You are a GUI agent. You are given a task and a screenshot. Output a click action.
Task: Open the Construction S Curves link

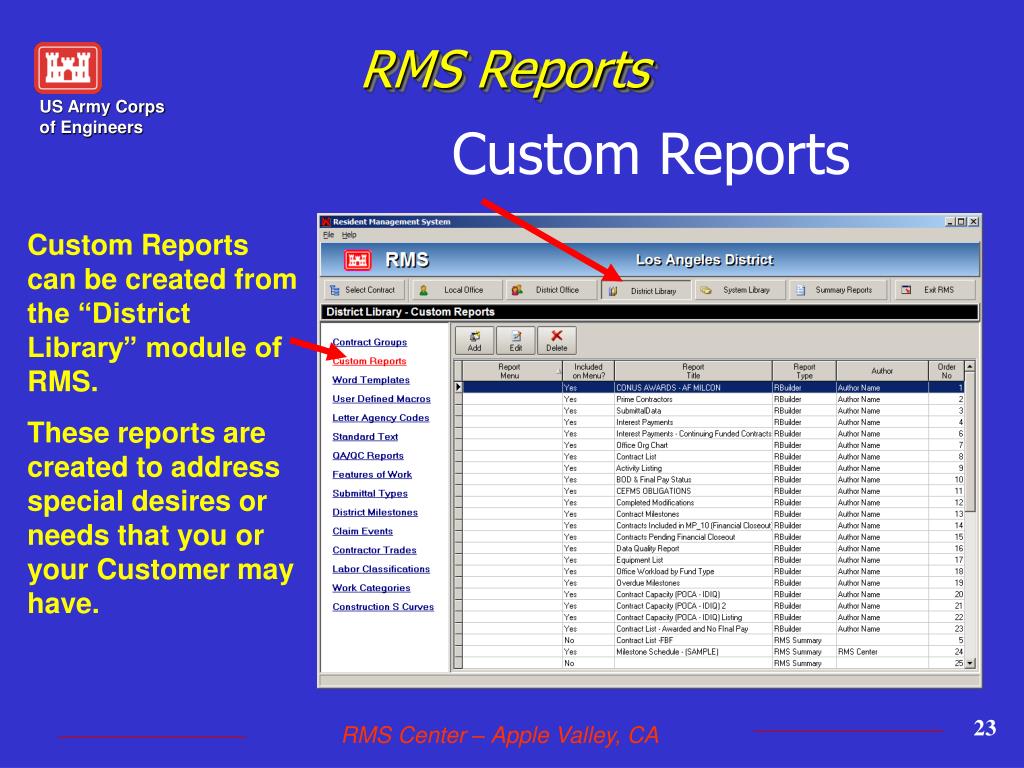383,607
